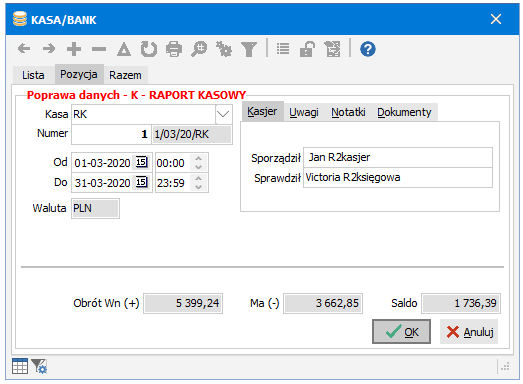Image resolution: width=523 pixels, height=384 pixels.
Task: Open the Razem tab
Action: tap(125, 75)
